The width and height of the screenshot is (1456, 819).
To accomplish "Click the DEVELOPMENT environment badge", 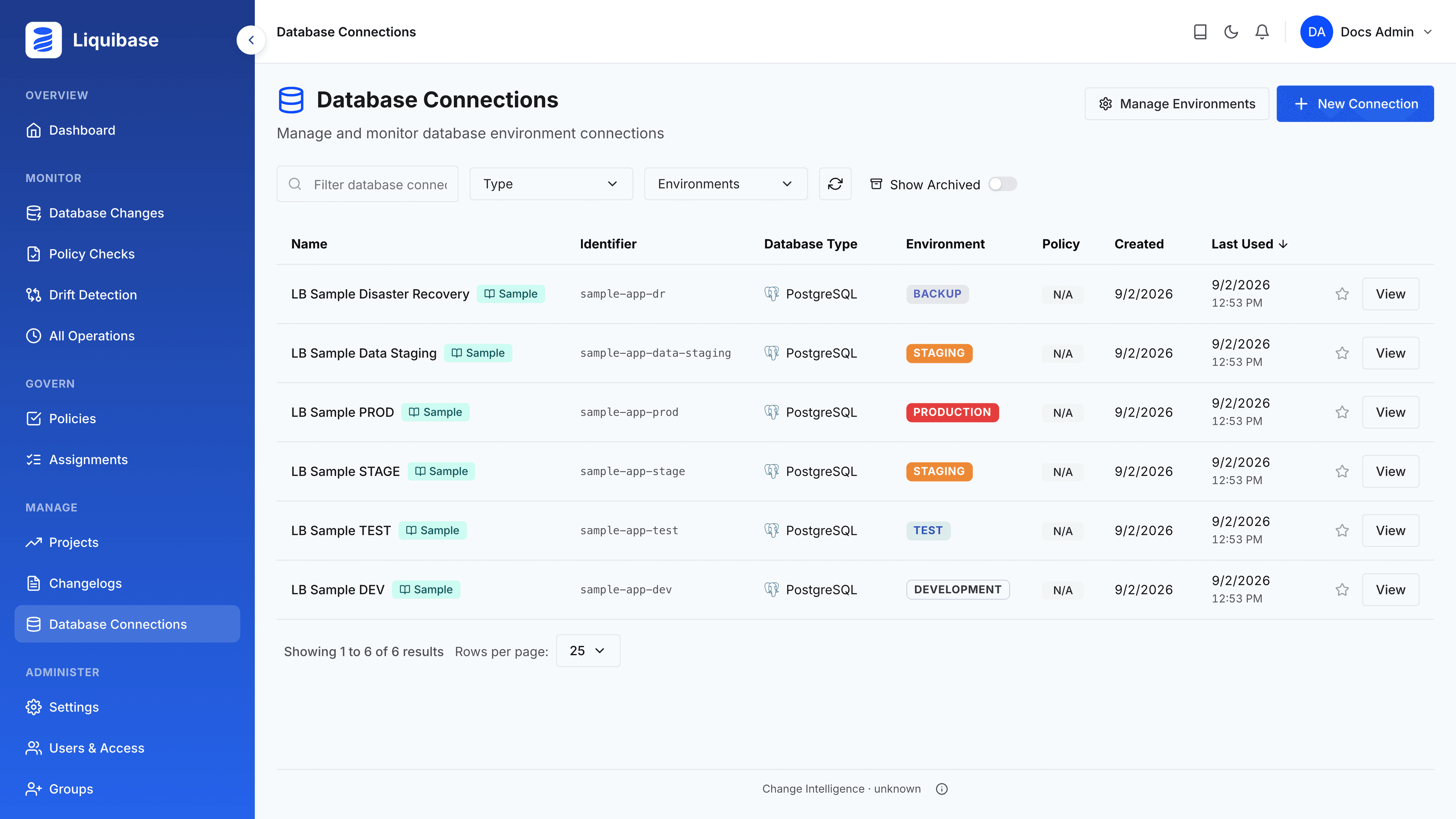I will pyautogui.click(x=958, y=590).
